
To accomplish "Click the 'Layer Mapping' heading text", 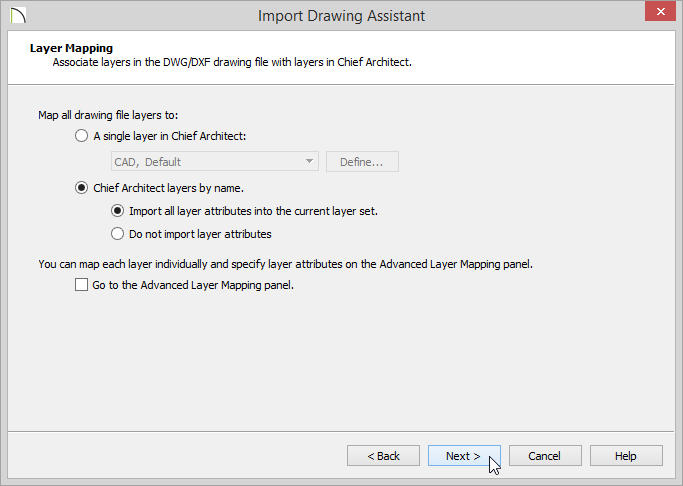I will [x=71, y=48].
